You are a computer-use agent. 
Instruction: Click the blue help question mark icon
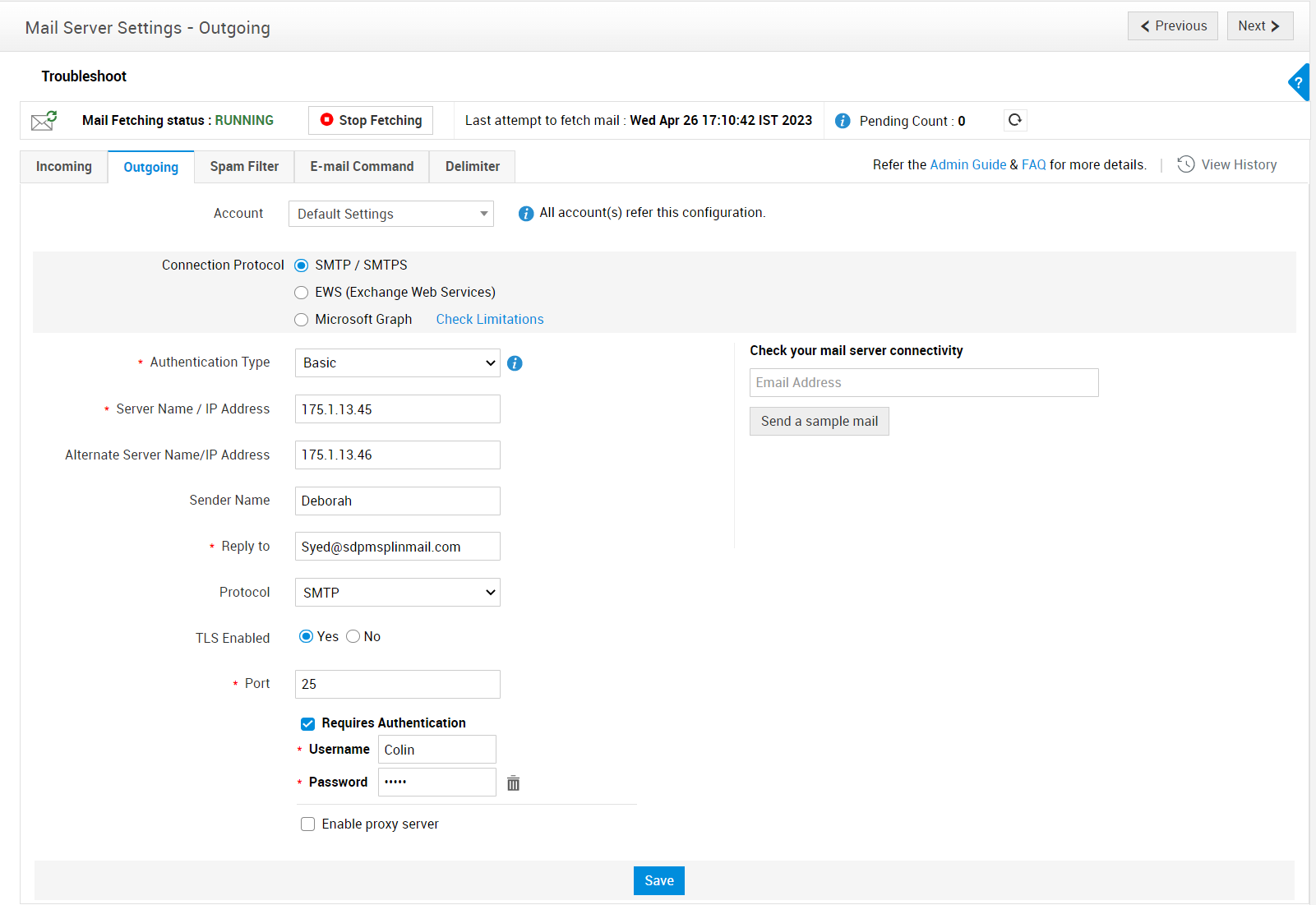coord(1299,82)
